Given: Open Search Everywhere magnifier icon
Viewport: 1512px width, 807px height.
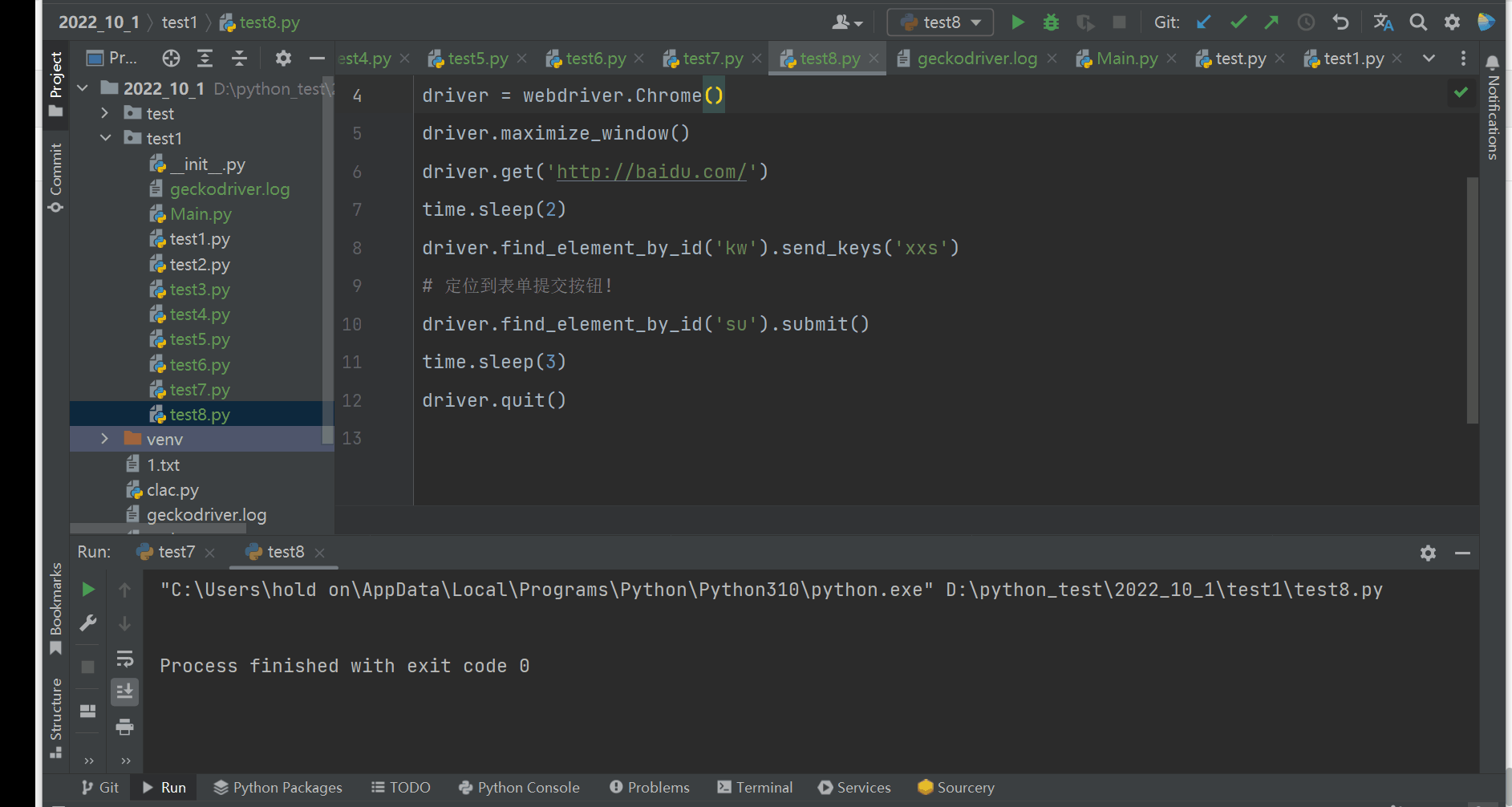Looking at the screenshot, I should pyautogui.click(x=1418, y=22).
